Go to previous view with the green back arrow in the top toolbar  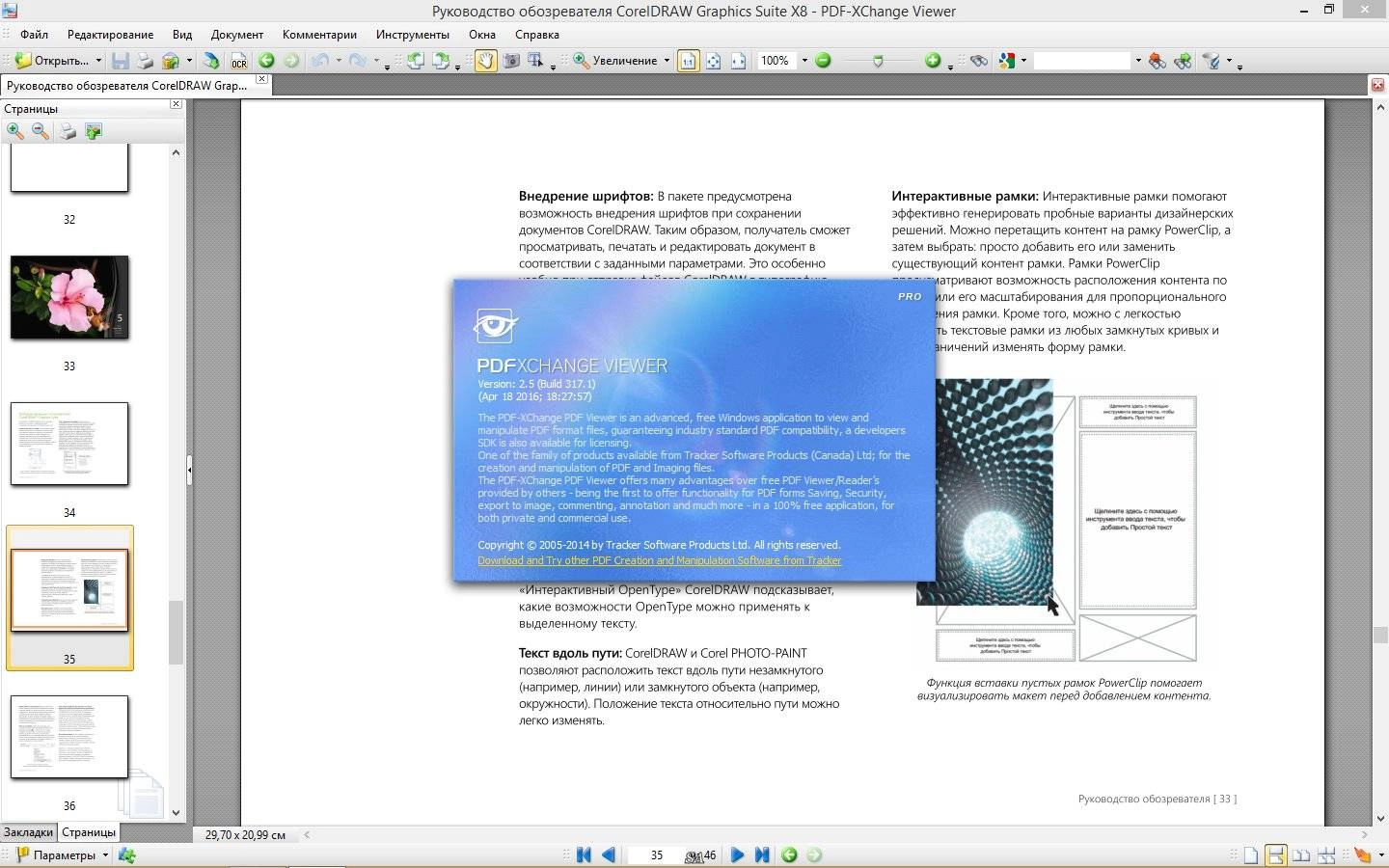pyautogui.click(x=266, y=61)
